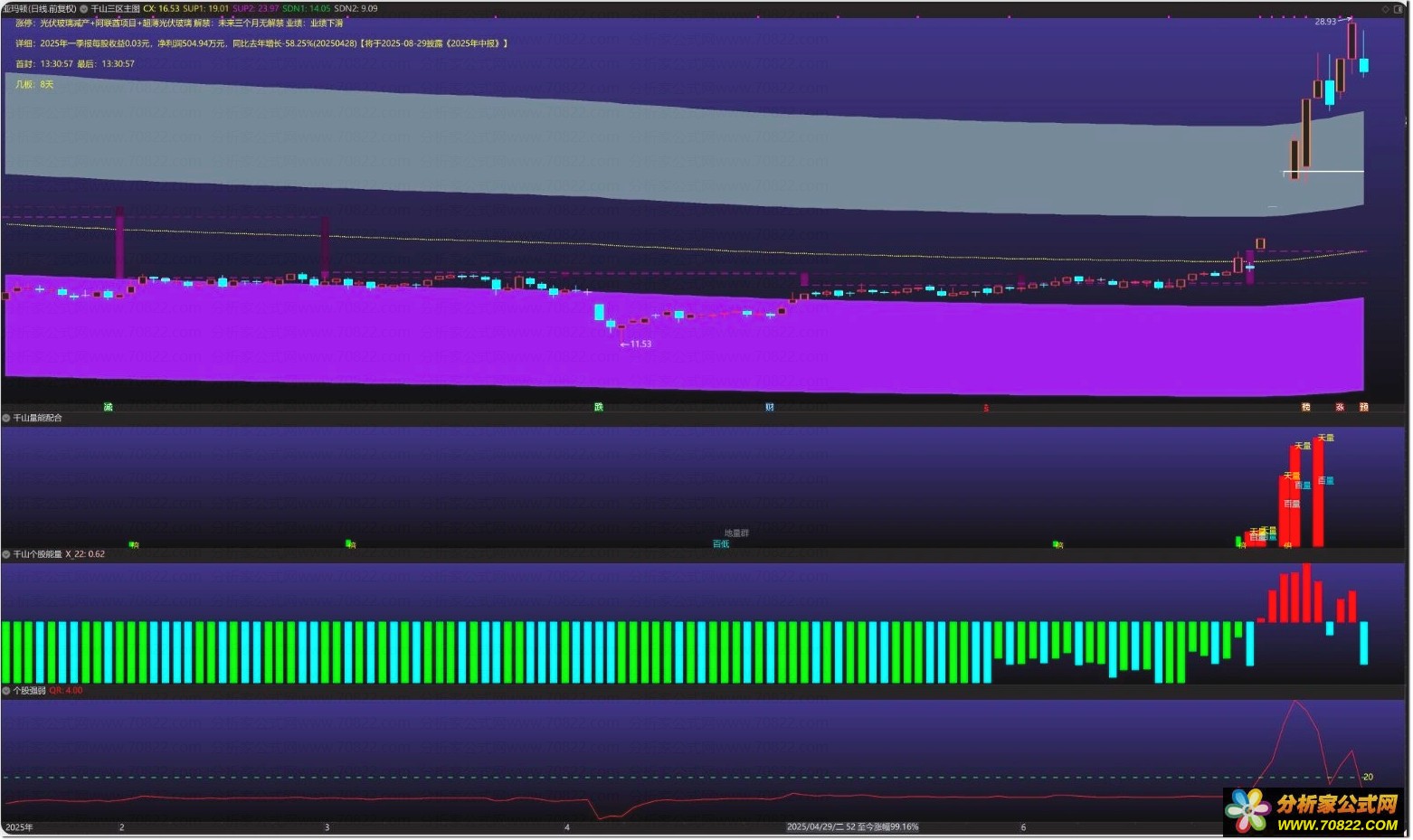
Task: Click the SUP2: 23.97 value
Action: point(256,9)
